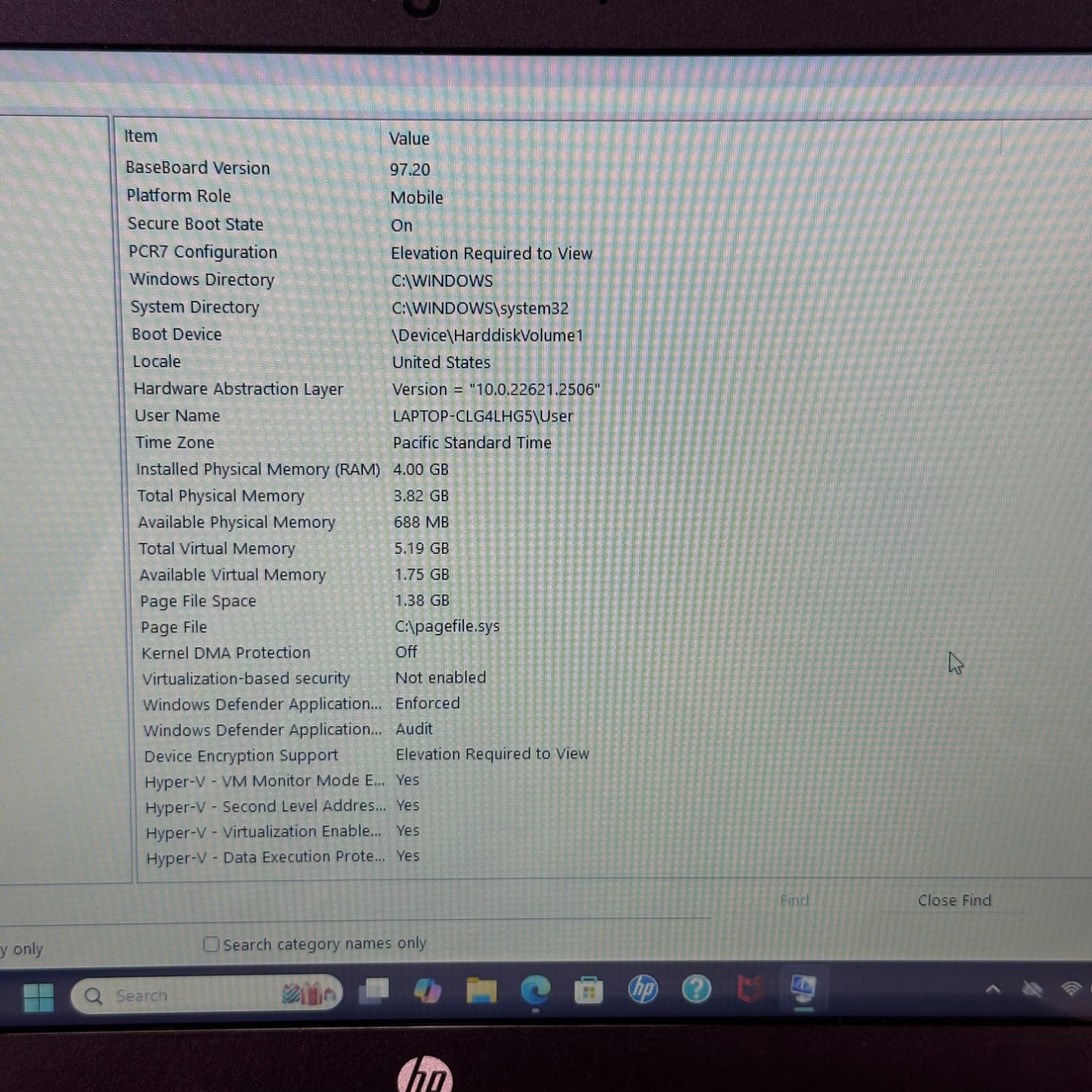Open the Windows Start menu

[x=38, y=997]
